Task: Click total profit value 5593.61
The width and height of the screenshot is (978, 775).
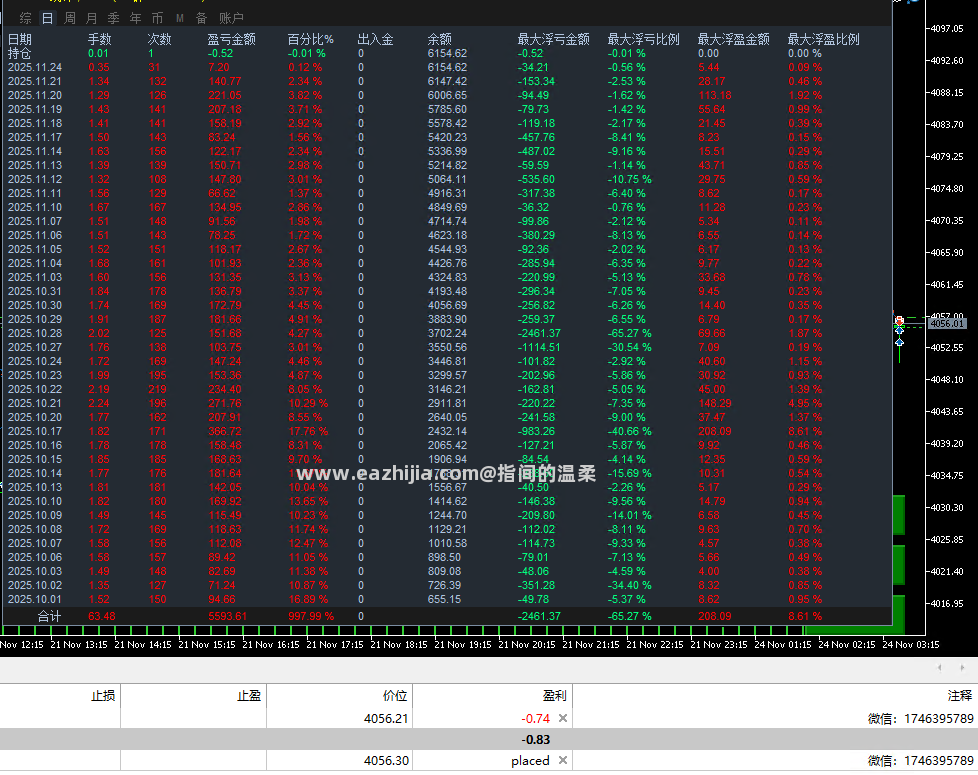Action: click(x=228, y=616)
